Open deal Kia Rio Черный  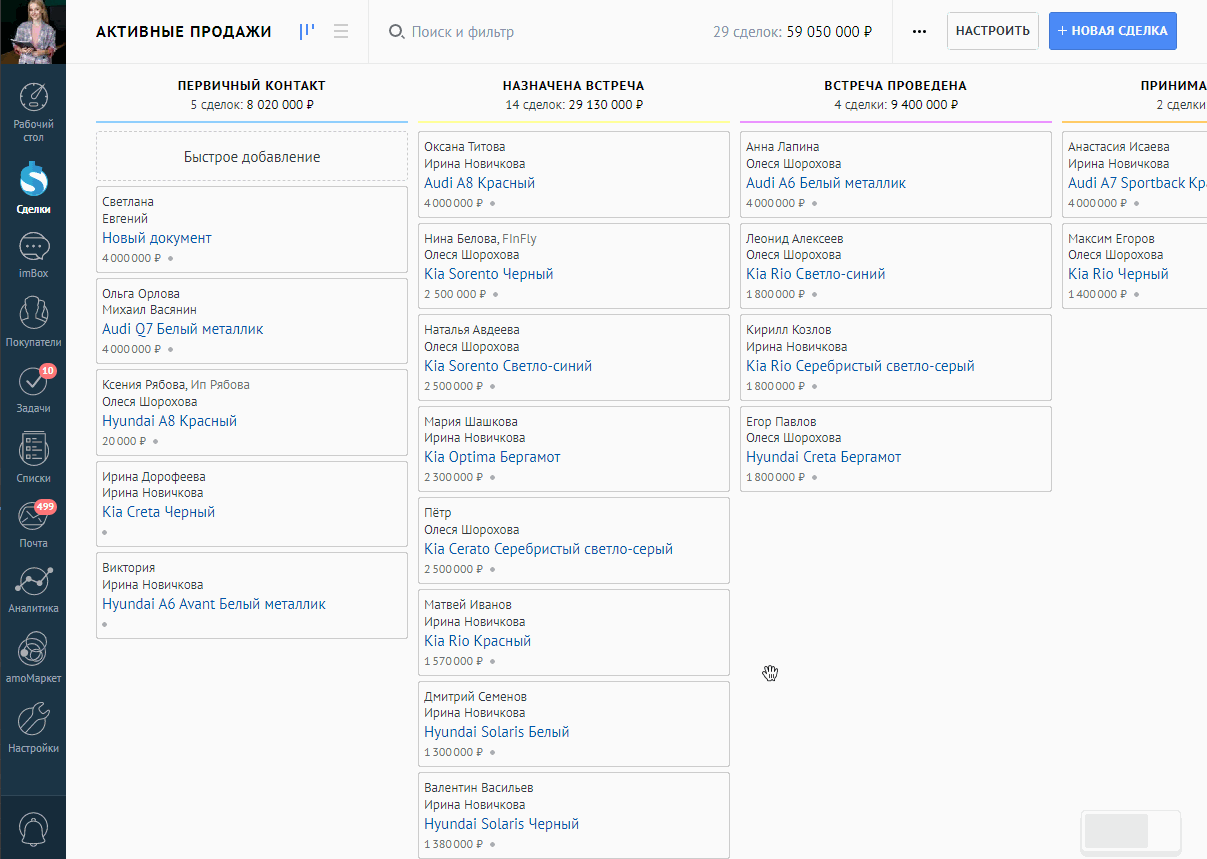[x=1118, y=274]
